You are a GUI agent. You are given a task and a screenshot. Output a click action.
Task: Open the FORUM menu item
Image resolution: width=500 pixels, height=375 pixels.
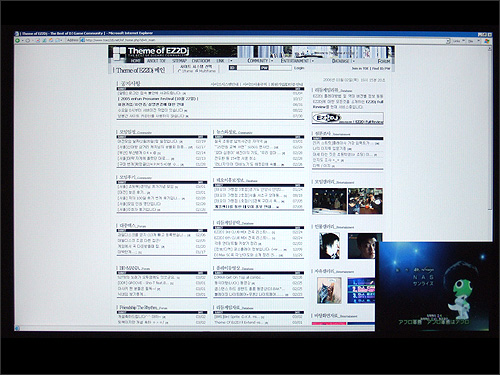click(384, 61)
